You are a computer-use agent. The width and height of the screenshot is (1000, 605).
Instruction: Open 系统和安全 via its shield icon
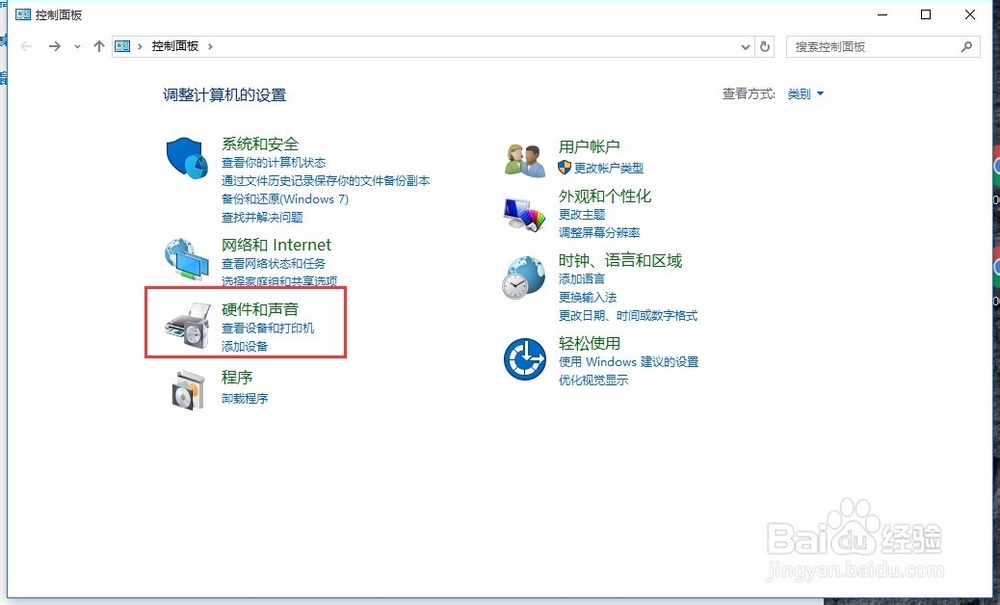click(x=186, y=158)
